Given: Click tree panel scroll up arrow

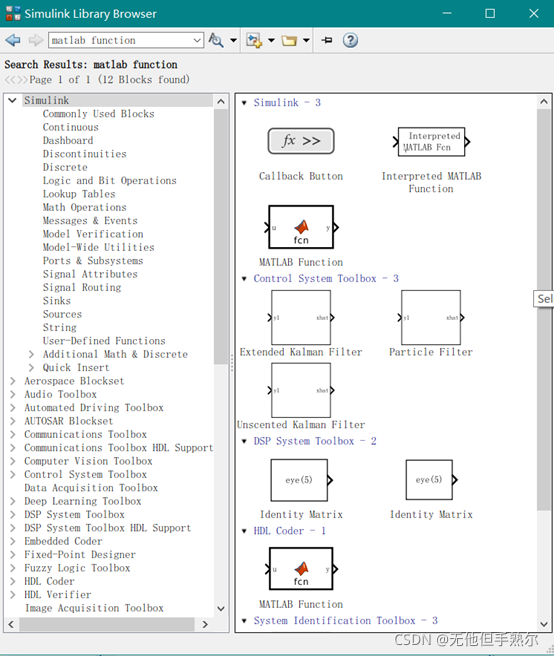Looking at the screenshot, I should (221, 101).
